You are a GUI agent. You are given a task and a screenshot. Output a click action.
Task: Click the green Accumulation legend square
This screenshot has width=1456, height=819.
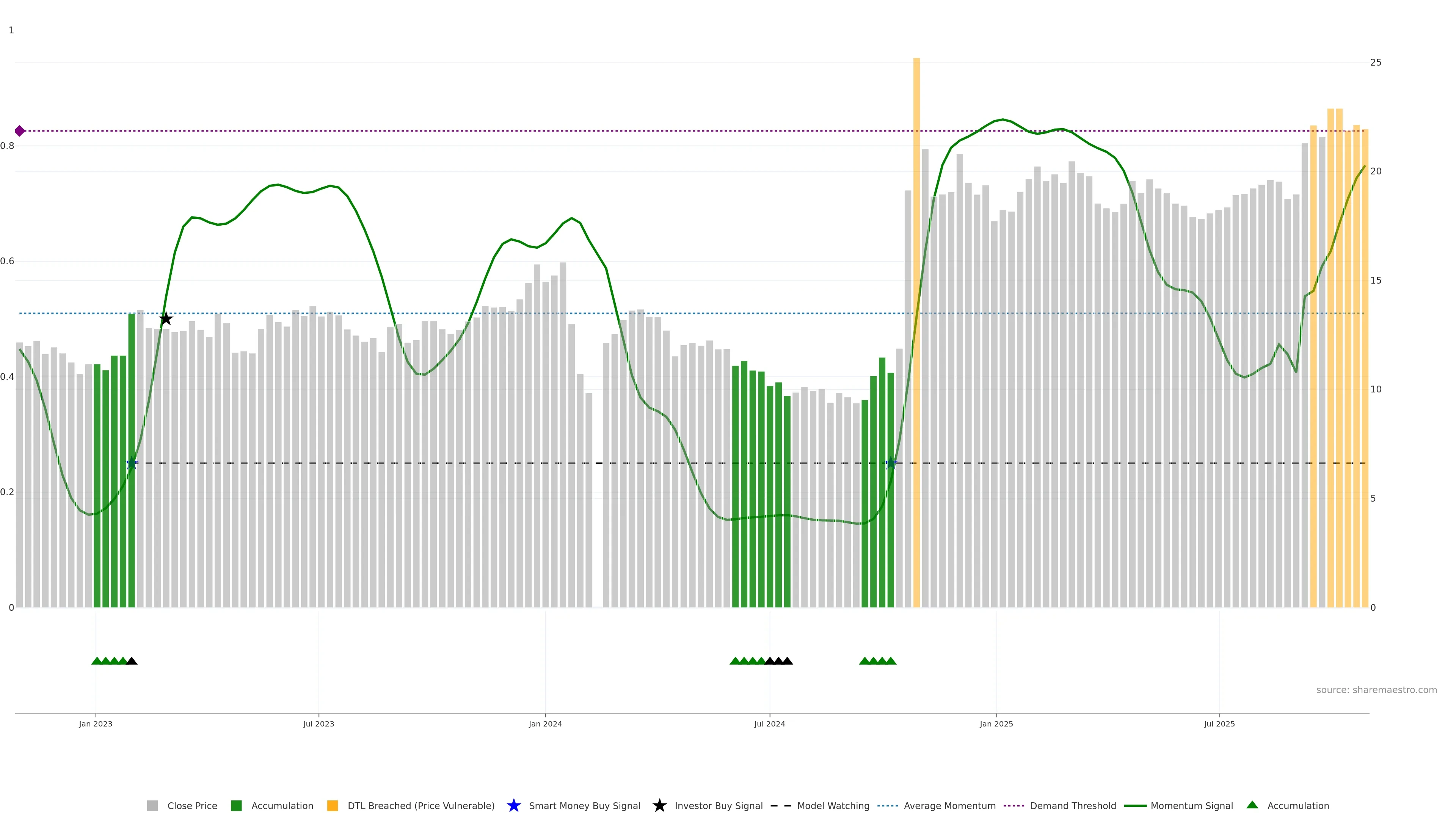click(236, 805)
